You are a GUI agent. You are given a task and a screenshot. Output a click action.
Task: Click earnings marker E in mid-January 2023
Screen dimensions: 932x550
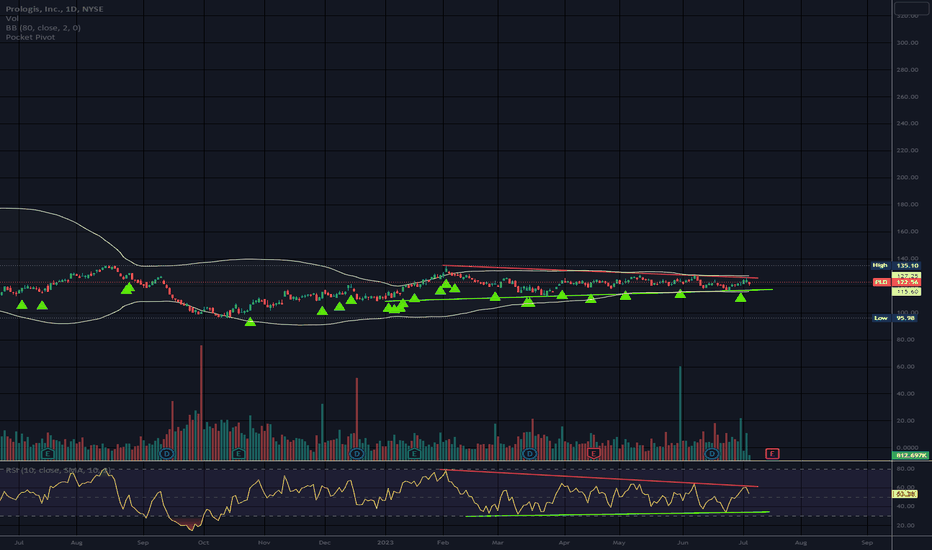(414, 454)
